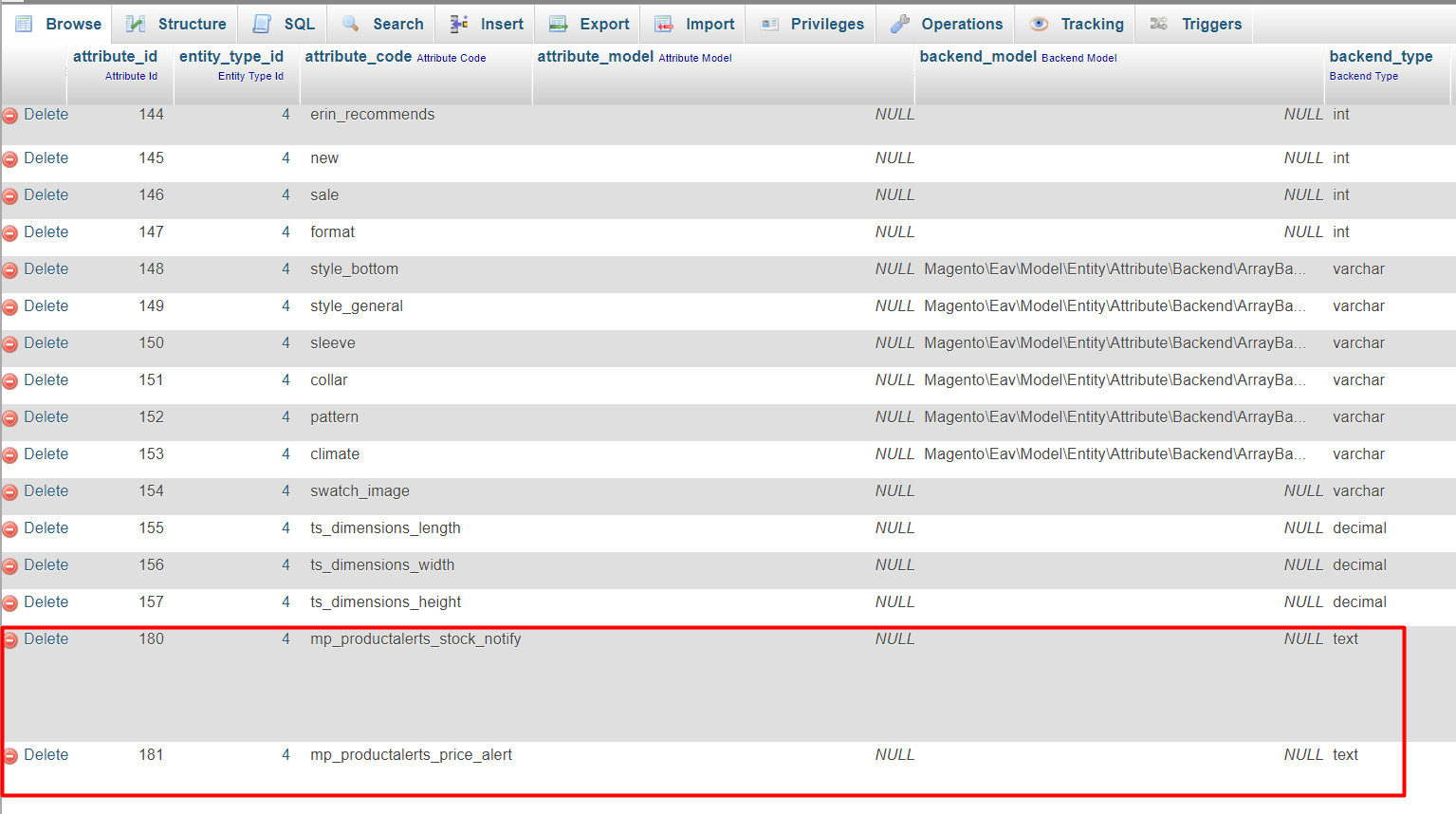Open the Export tab
This screenshot has height=814, width=1456.
click(x=603, y=24)
